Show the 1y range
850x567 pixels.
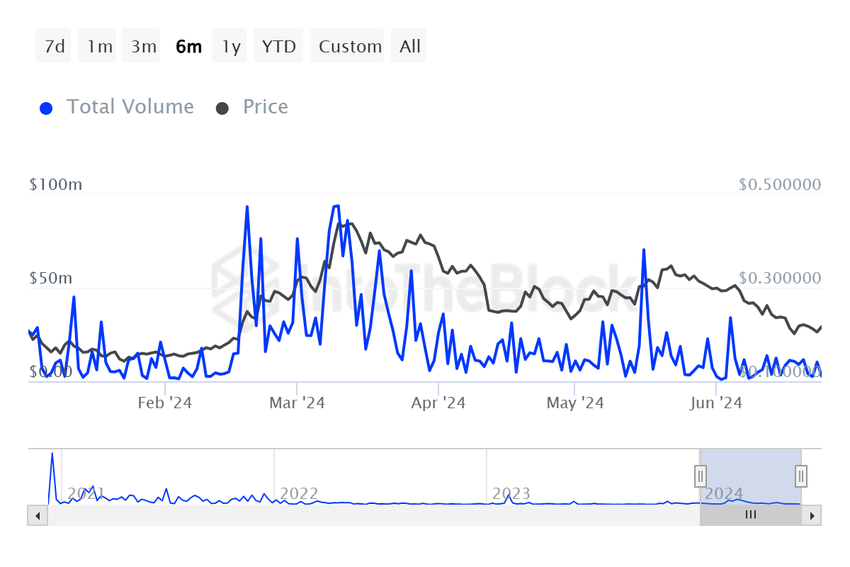[231, 46]
